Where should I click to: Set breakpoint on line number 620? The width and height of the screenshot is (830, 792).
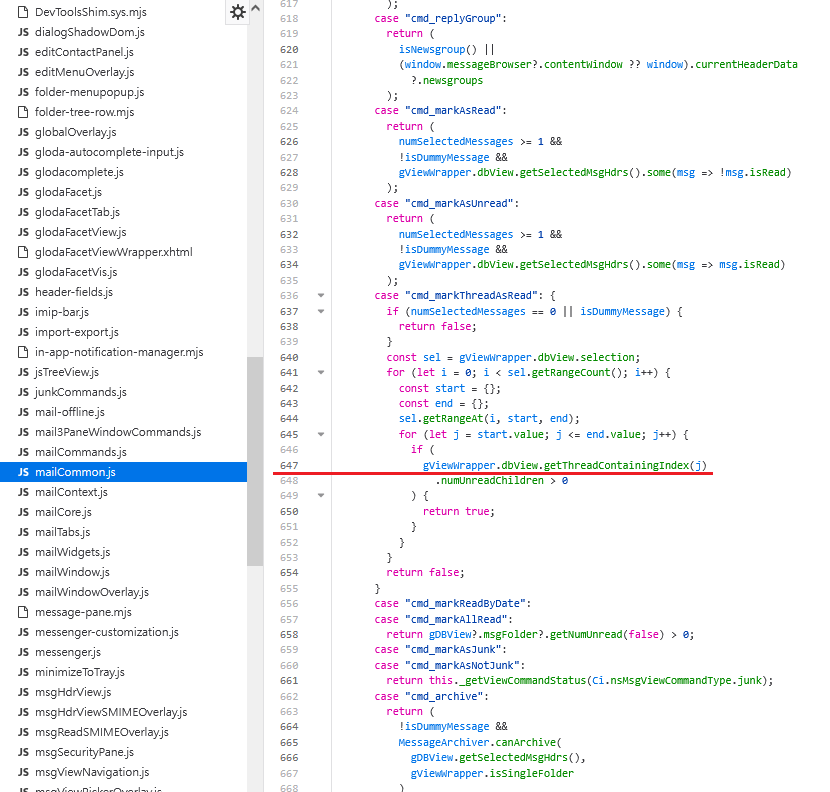(289, 49)
